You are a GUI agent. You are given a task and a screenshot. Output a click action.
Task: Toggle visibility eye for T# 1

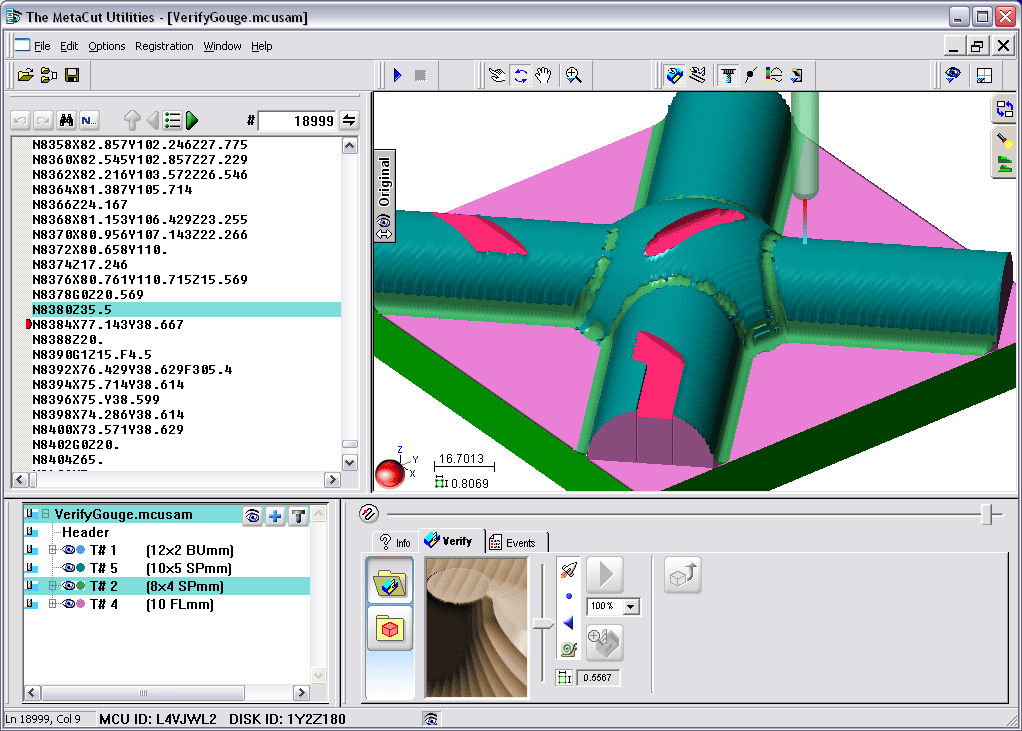[x=68, y=550]
